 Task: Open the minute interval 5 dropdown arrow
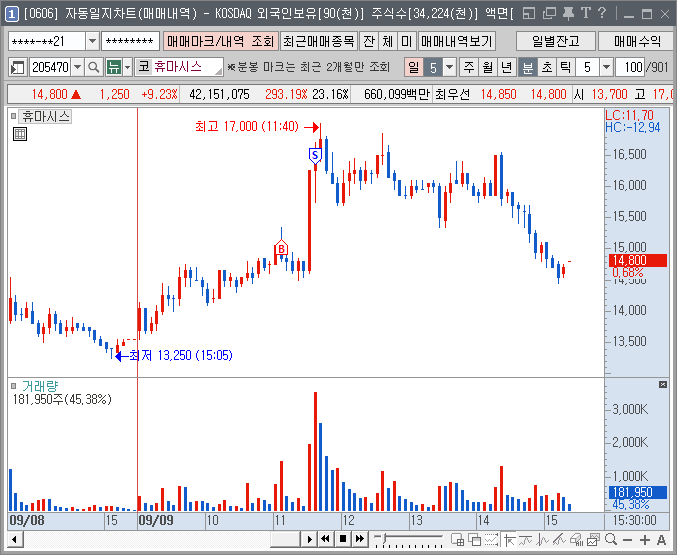(606, 67)
